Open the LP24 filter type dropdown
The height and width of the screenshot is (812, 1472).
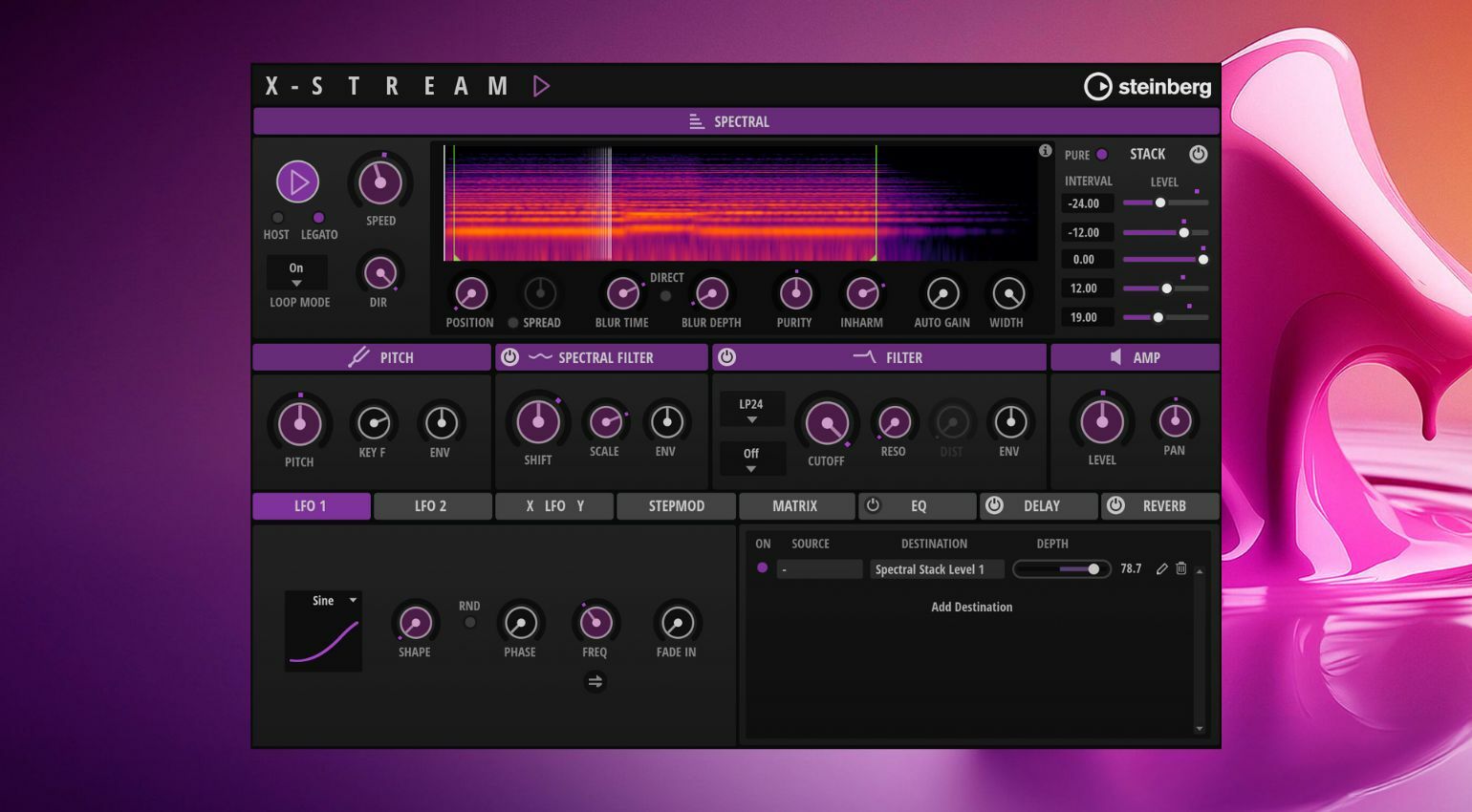coord(751,410)
